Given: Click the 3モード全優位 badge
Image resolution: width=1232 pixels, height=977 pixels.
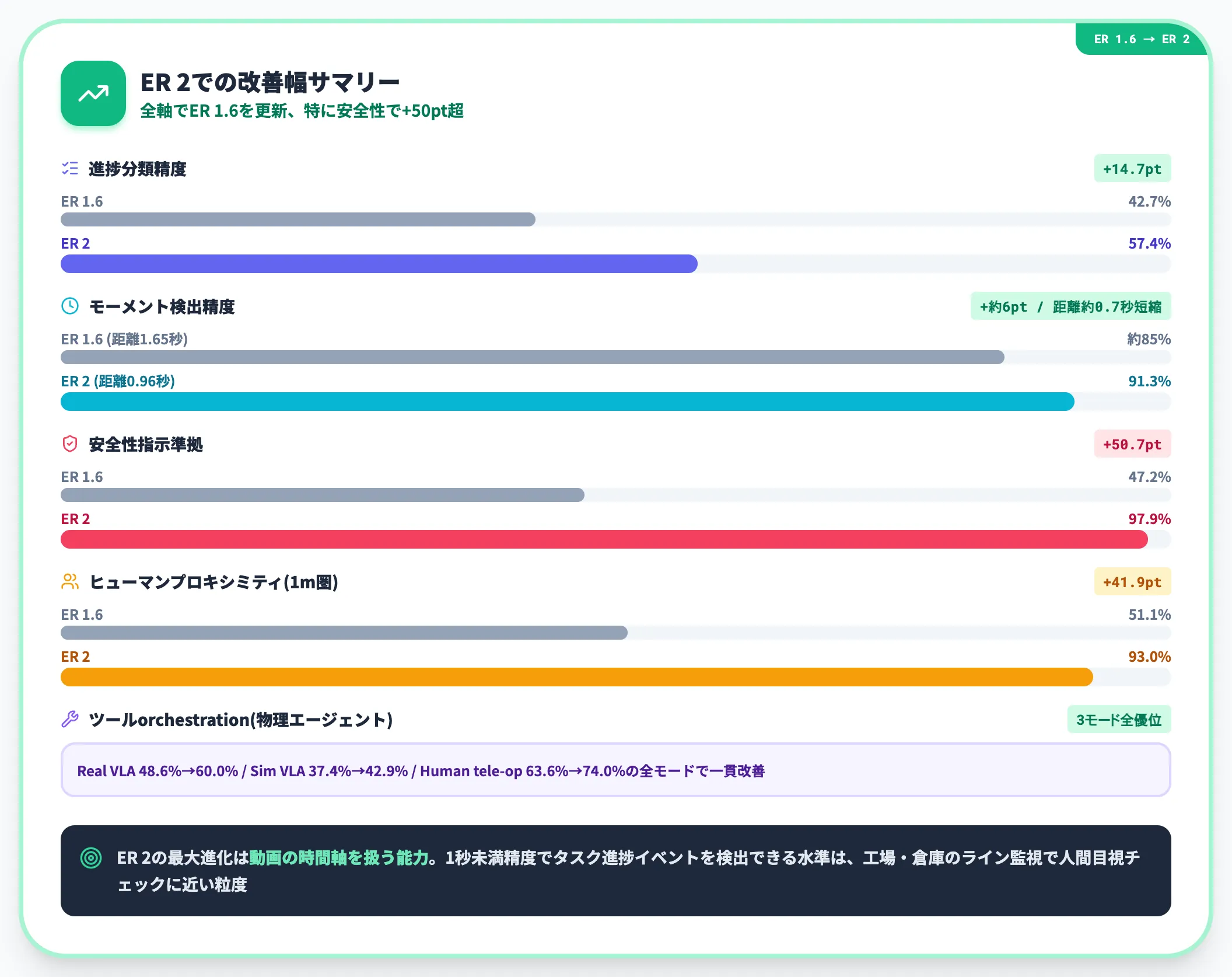Looking at the screenshot, I should tap(1119, 720).
